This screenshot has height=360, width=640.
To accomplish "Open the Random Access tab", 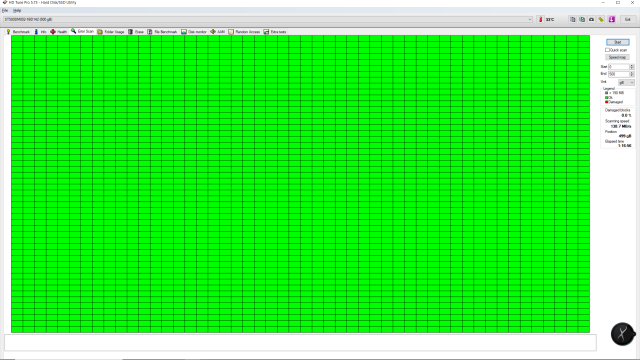I will 244,31.
